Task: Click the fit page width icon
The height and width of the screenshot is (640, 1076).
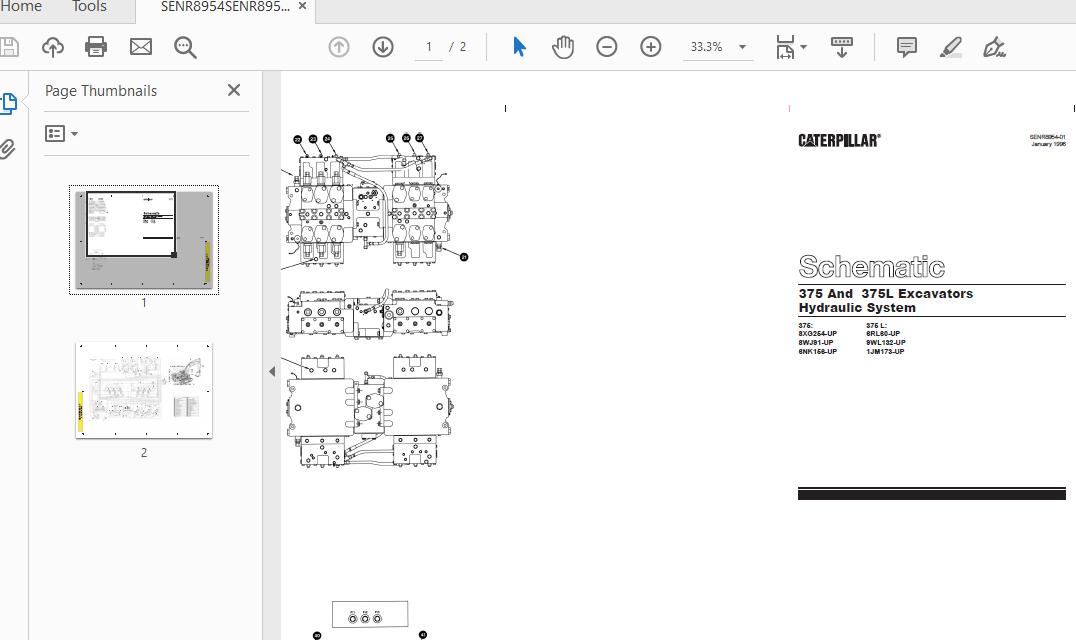Action: pos(785,47)
